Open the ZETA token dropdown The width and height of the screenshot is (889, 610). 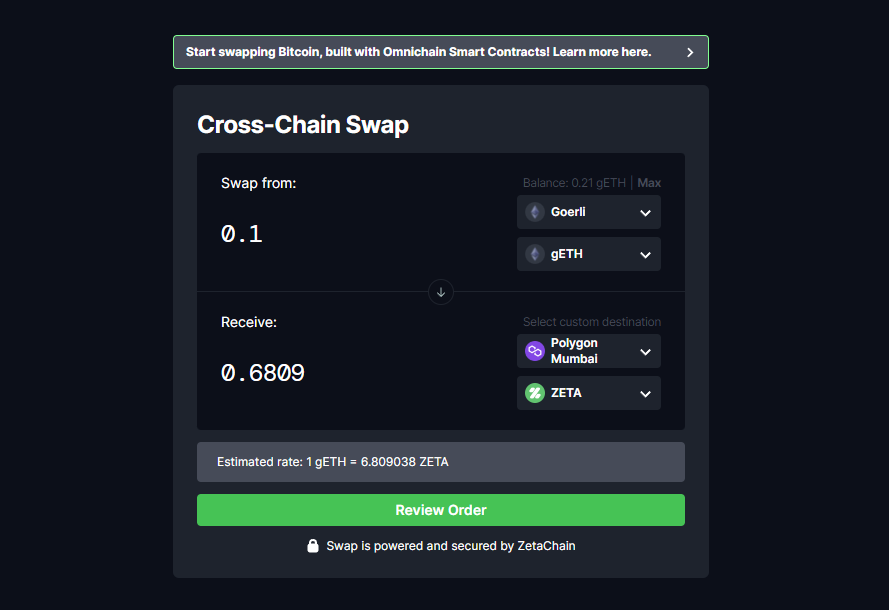click(589, 393)
